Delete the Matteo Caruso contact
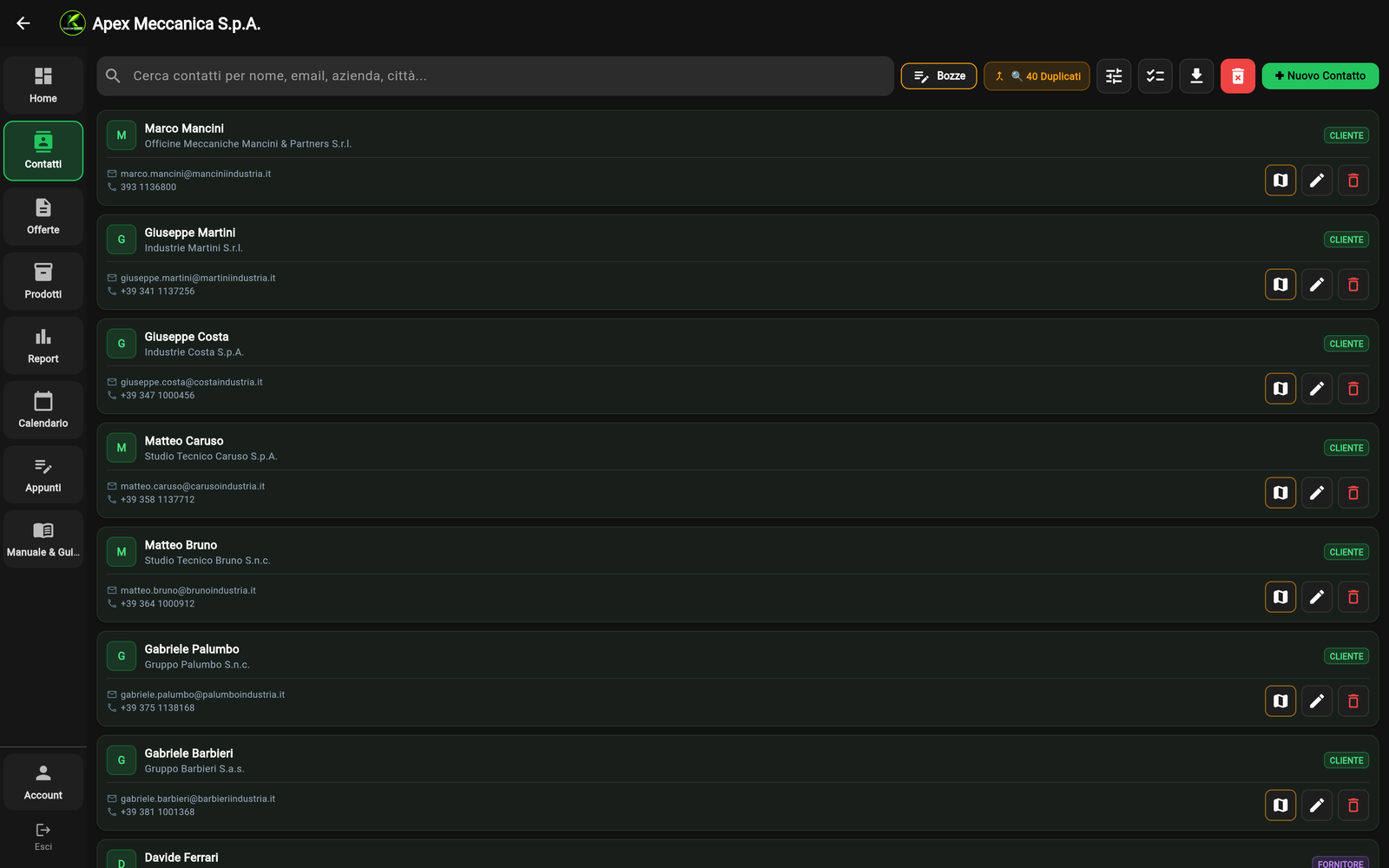Screen dimensions: 1389x868 [1353, 493]
